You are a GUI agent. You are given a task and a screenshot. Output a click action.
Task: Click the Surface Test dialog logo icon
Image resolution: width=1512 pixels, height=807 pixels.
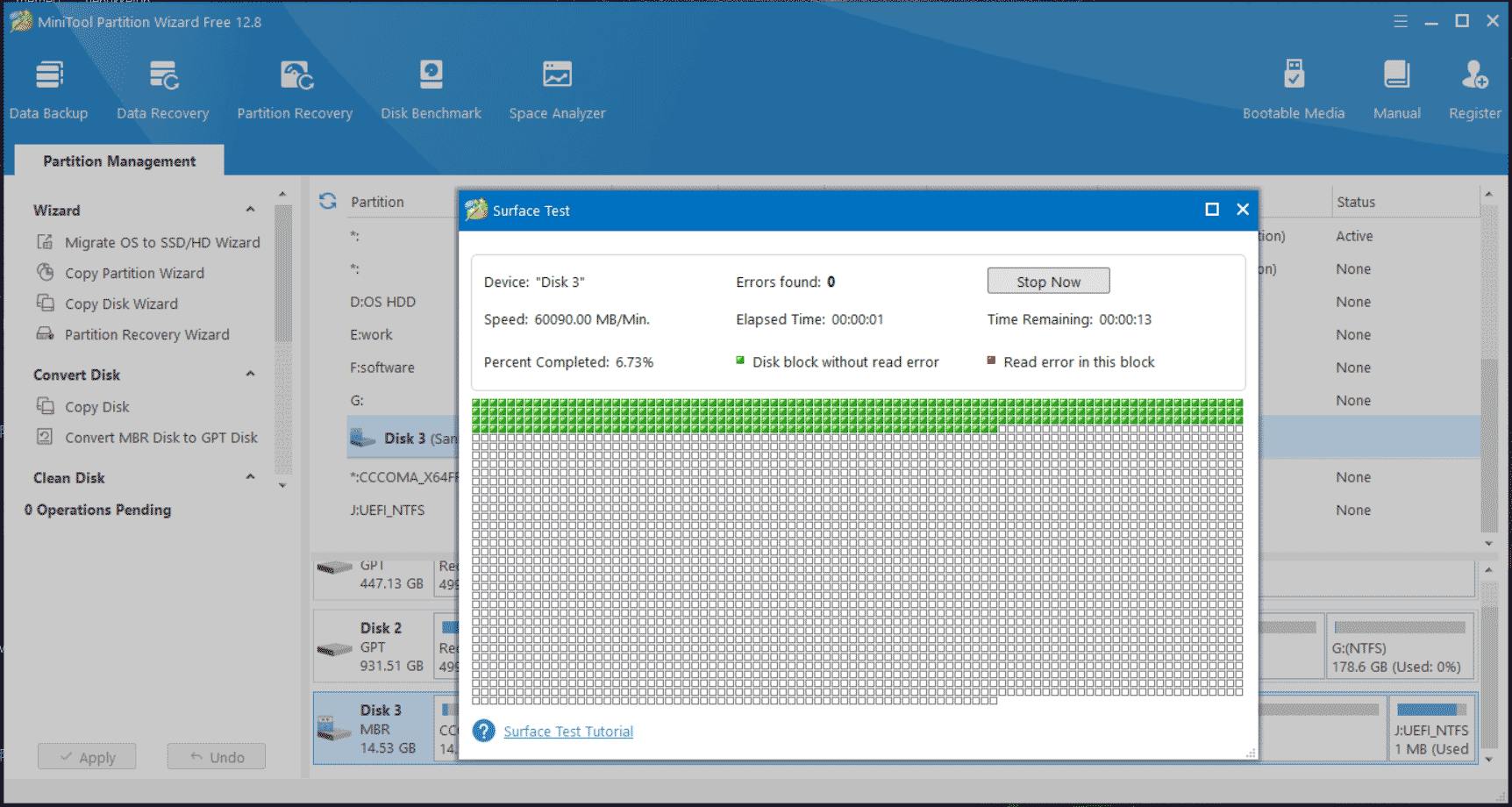coord(476,210)
